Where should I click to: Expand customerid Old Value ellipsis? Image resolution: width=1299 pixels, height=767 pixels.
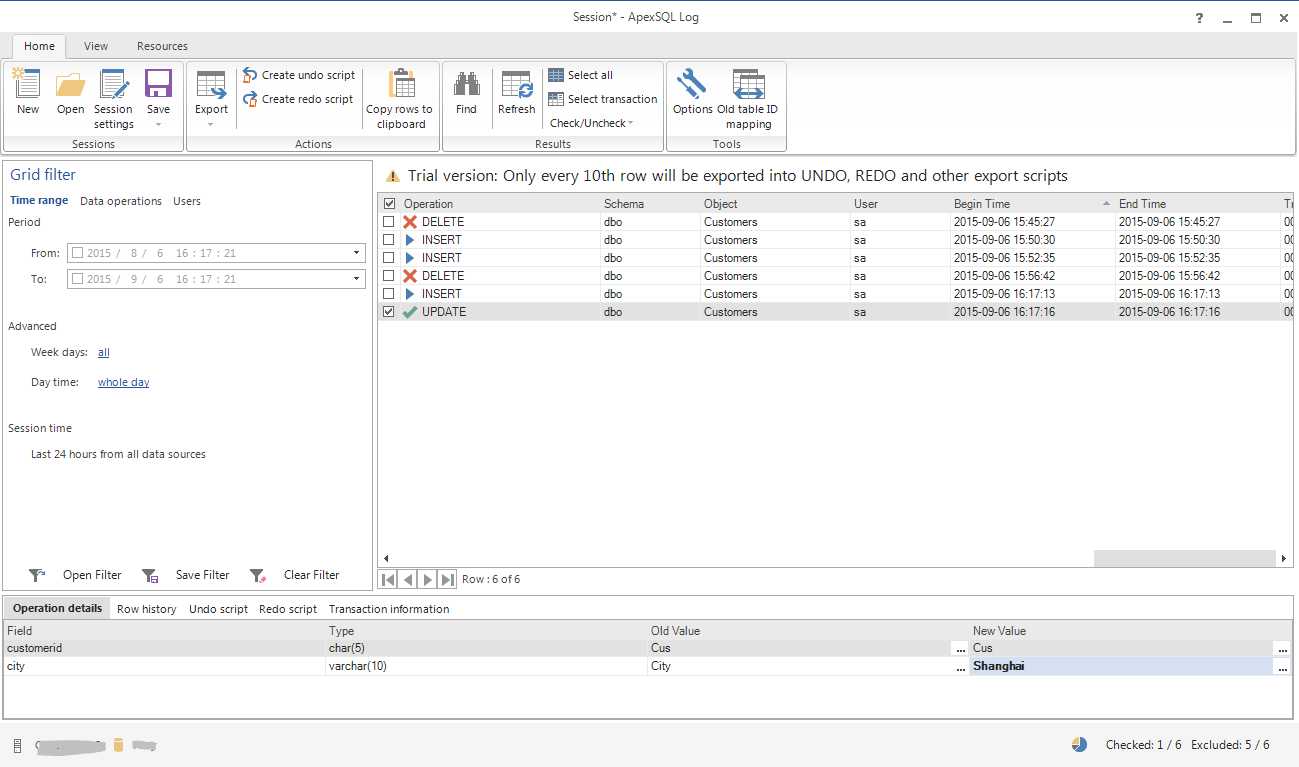pos(960,648)
